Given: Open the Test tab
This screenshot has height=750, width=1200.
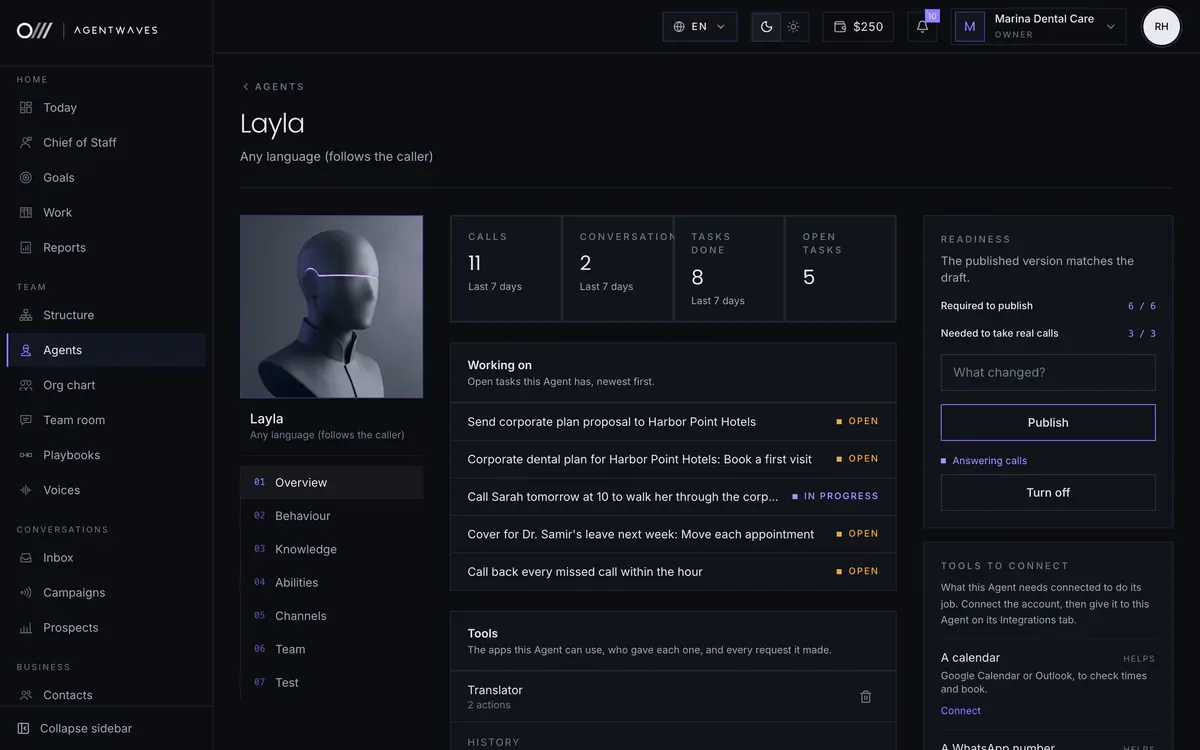Looking at the screenshot, I should pyautogui.click(x=332, y=683).
